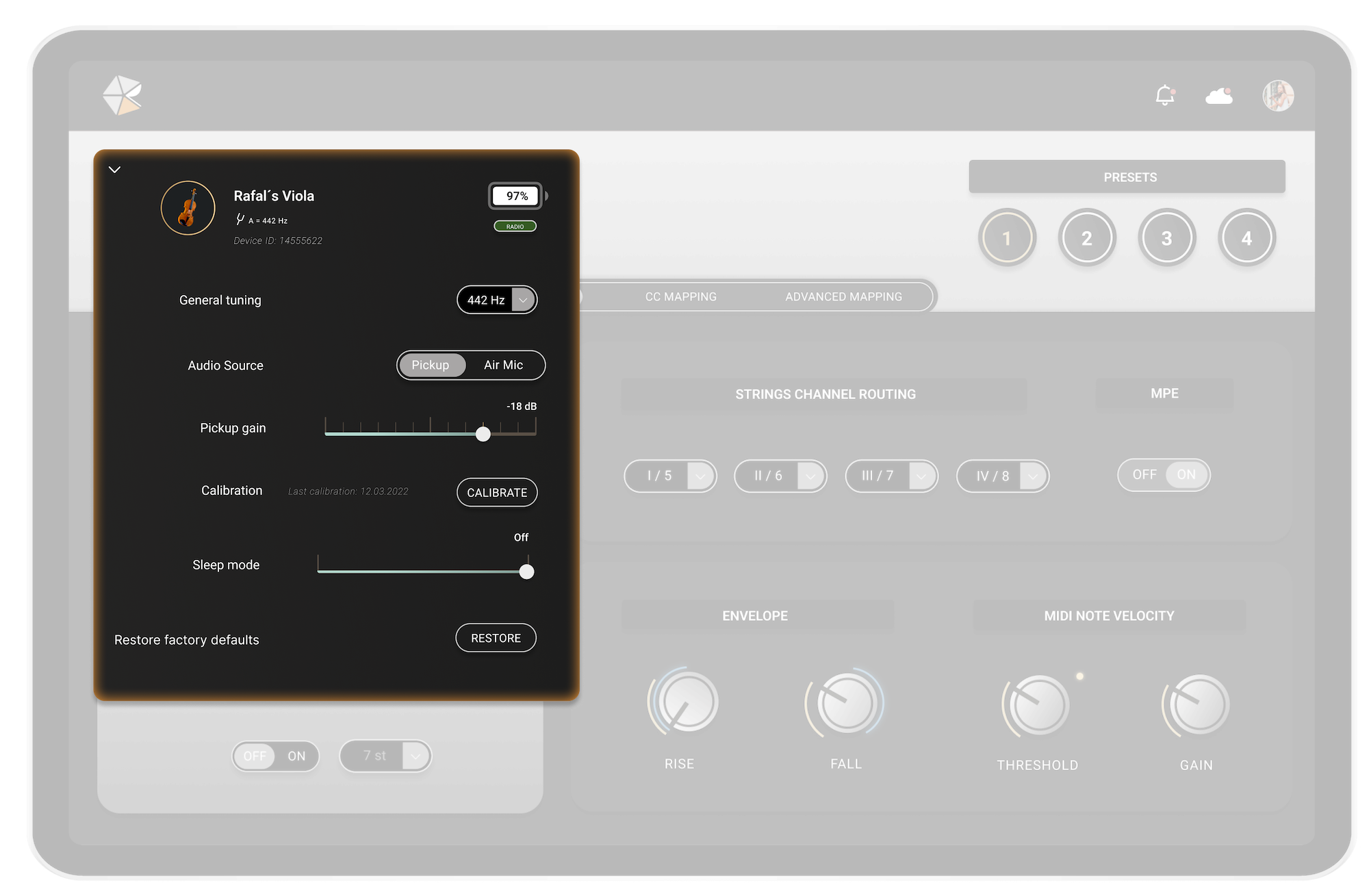Select preset number 3

click(x=1166, y=238)
